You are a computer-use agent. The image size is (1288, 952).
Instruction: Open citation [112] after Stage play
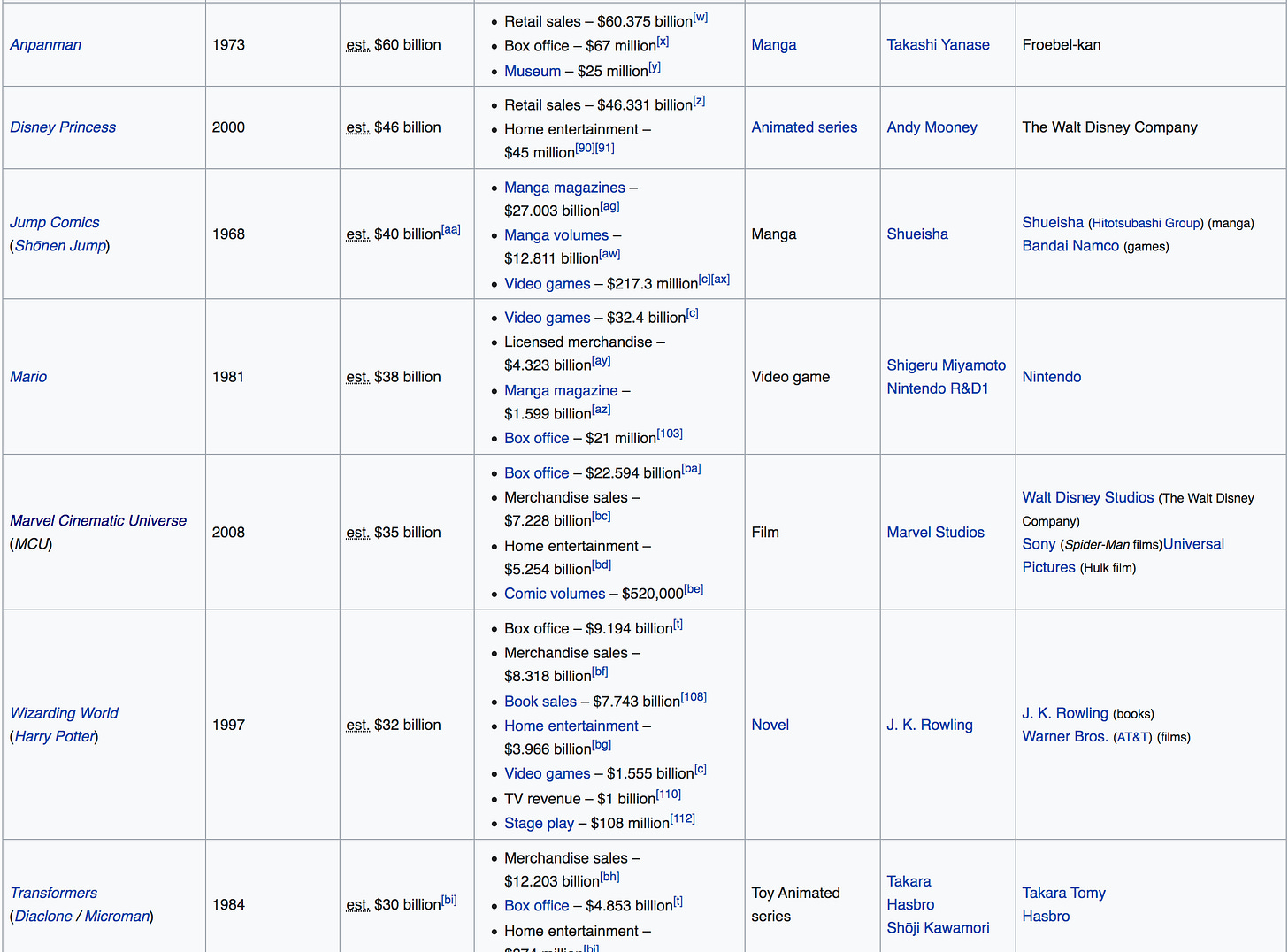[683, 818]
